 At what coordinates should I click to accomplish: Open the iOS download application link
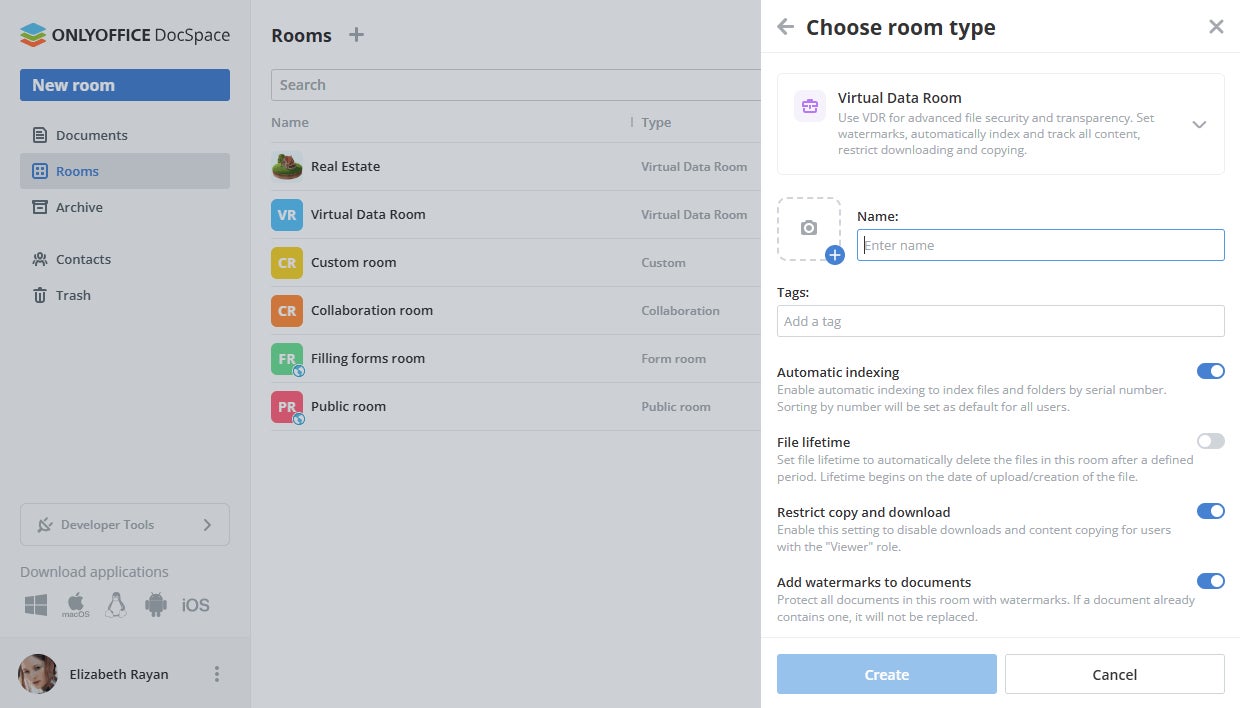tap(196, 605)
